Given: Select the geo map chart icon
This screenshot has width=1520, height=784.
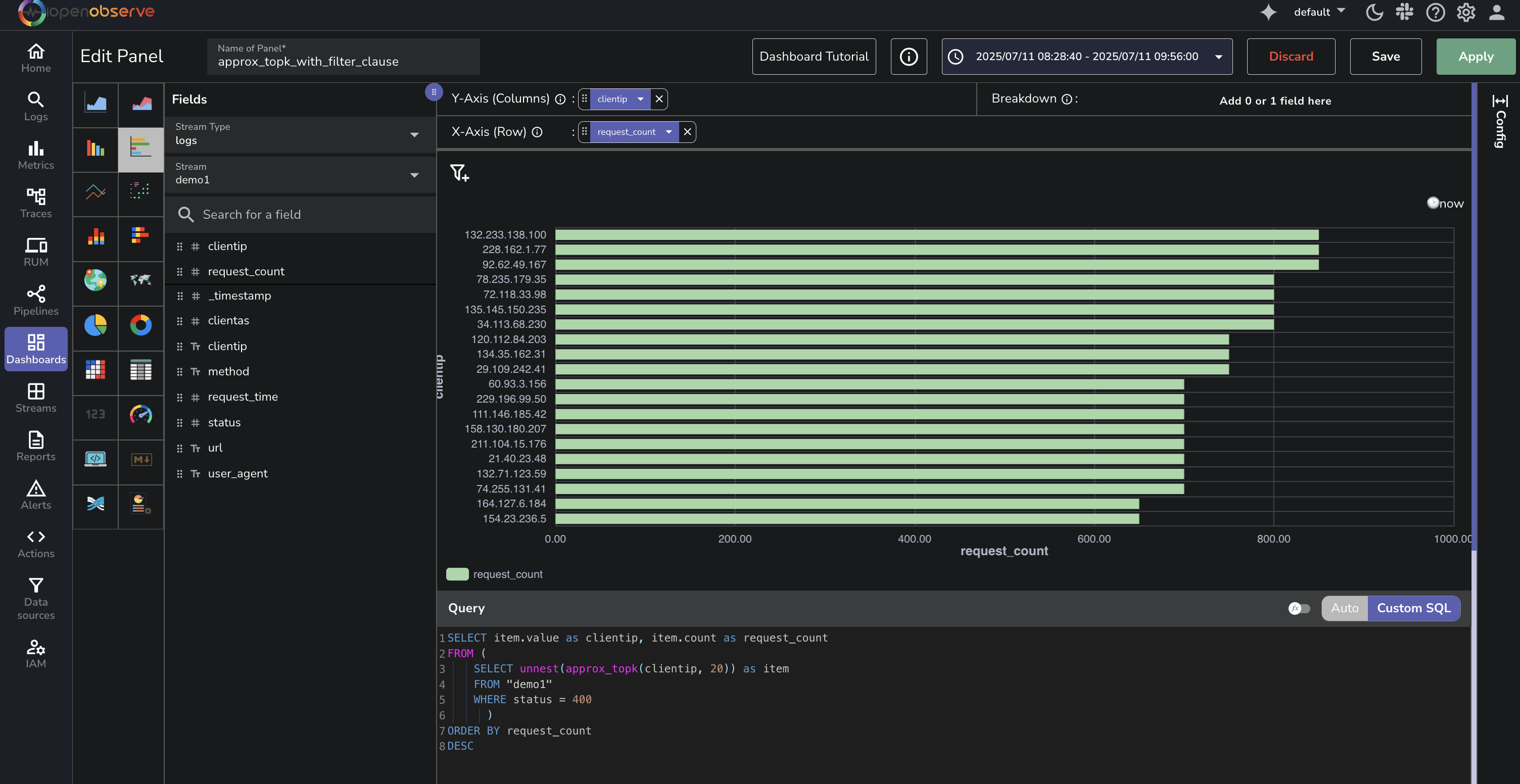Looking at the screenshot, I should pyautogui.click(x=95, y=280).
